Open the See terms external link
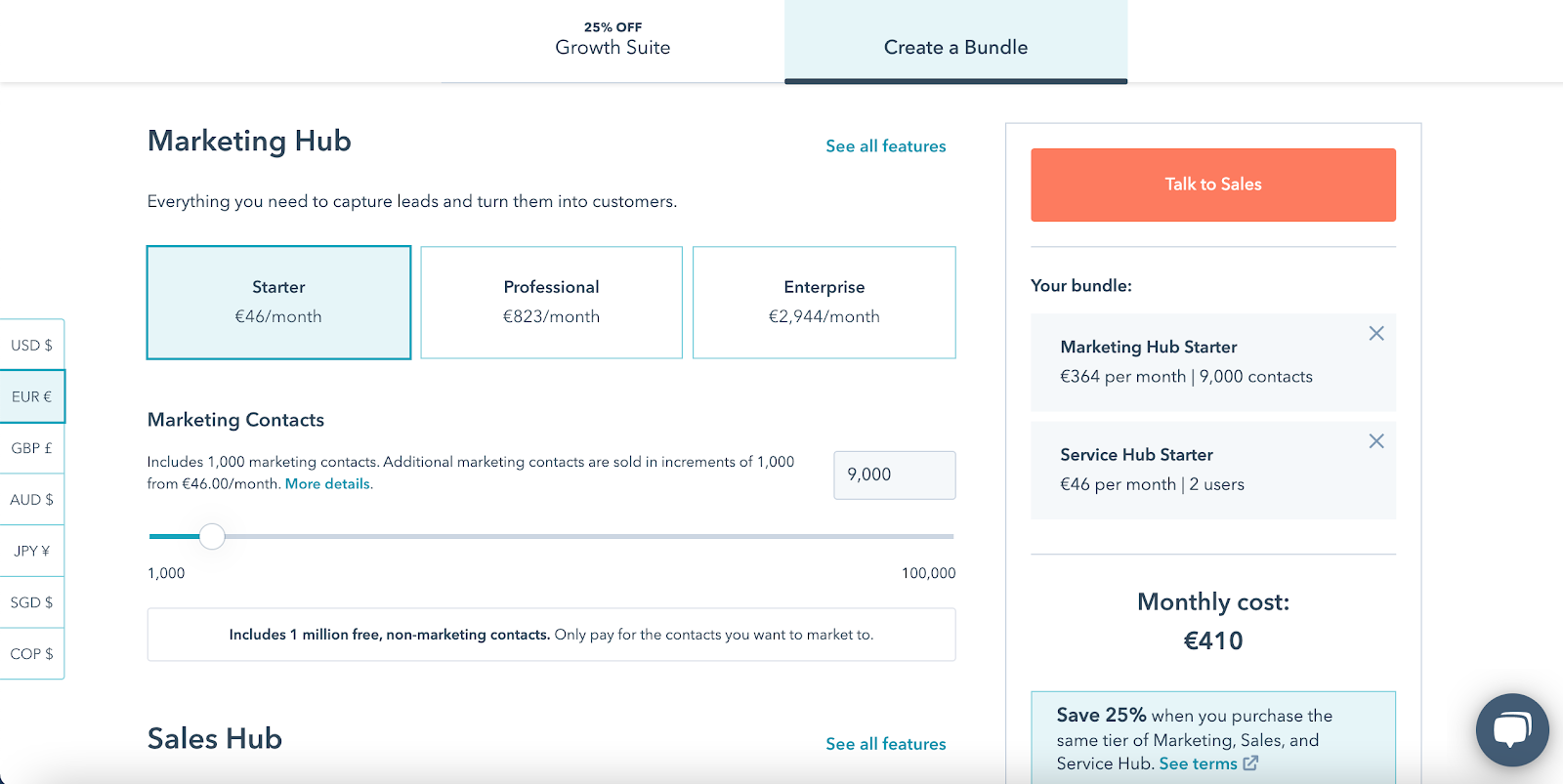Image resolution: width=1563 pixels, height=784 pixels. [x=1199, y=763]
